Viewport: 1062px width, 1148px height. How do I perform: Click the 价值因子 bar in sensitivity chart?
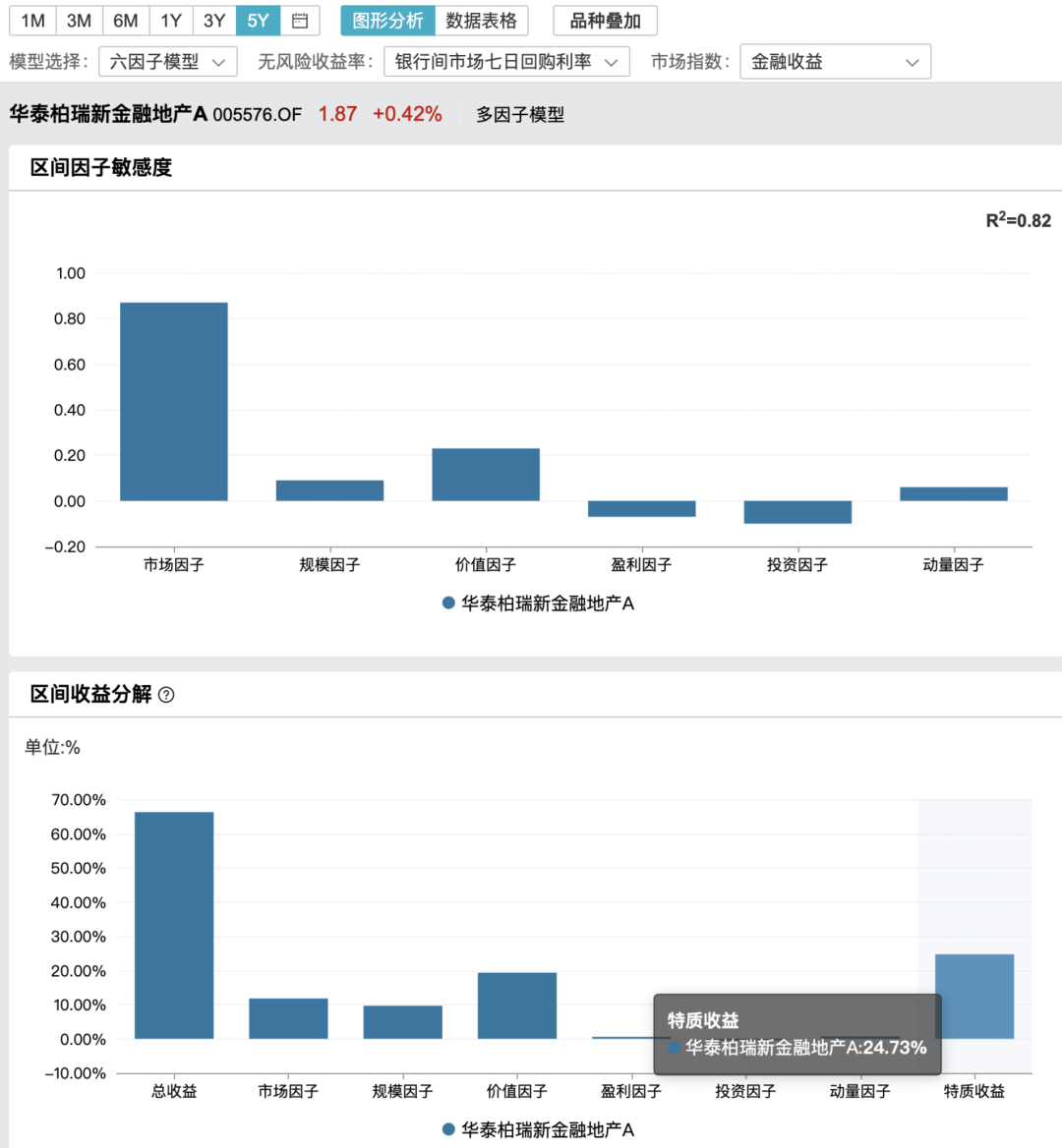[486, 475]
